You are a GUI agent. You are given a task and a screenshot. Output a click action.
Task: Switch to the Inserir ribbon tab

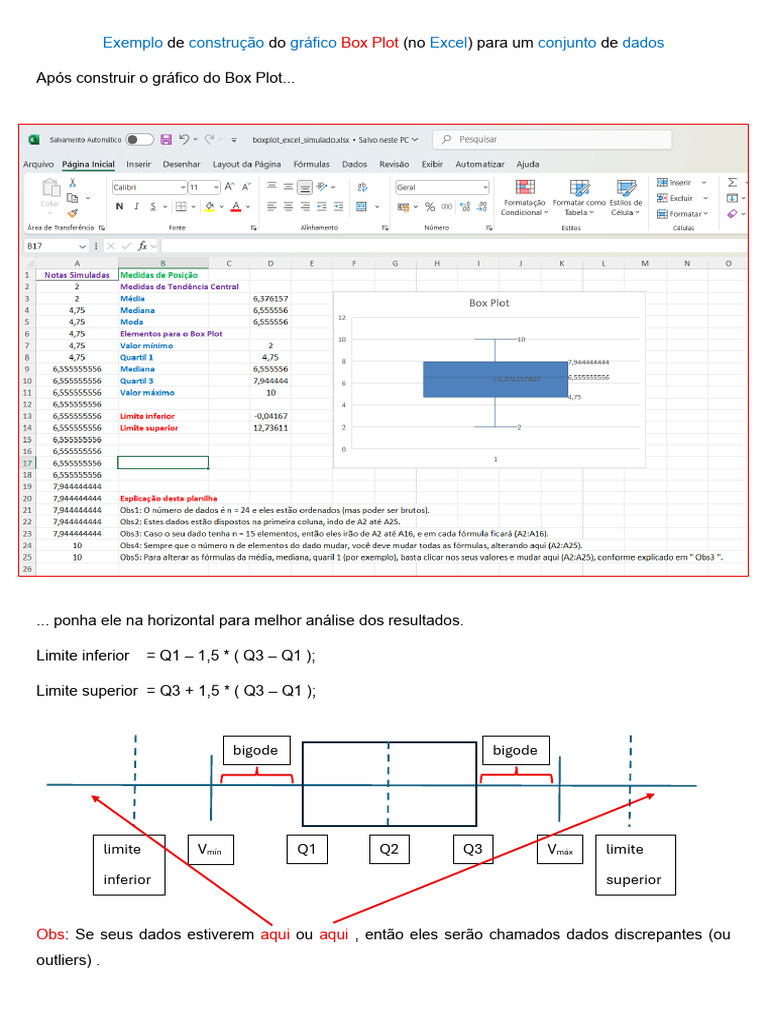click(x=138, y=164)
